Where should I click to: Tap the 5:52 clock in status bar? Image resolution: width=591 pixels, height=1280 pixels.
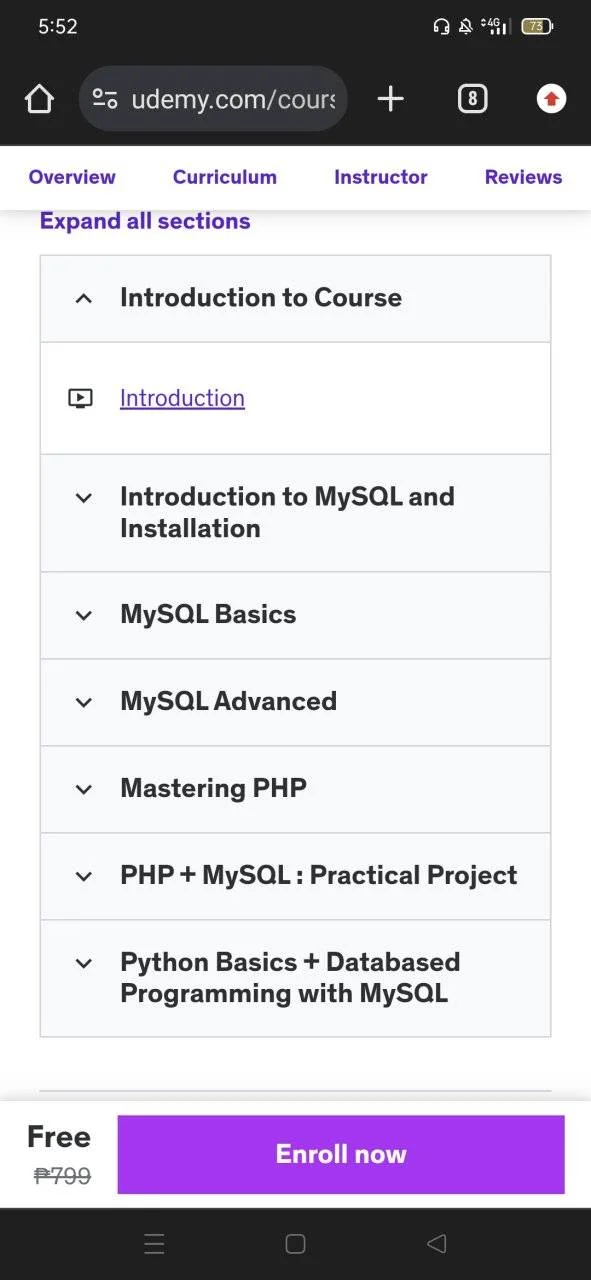point(58,27)
